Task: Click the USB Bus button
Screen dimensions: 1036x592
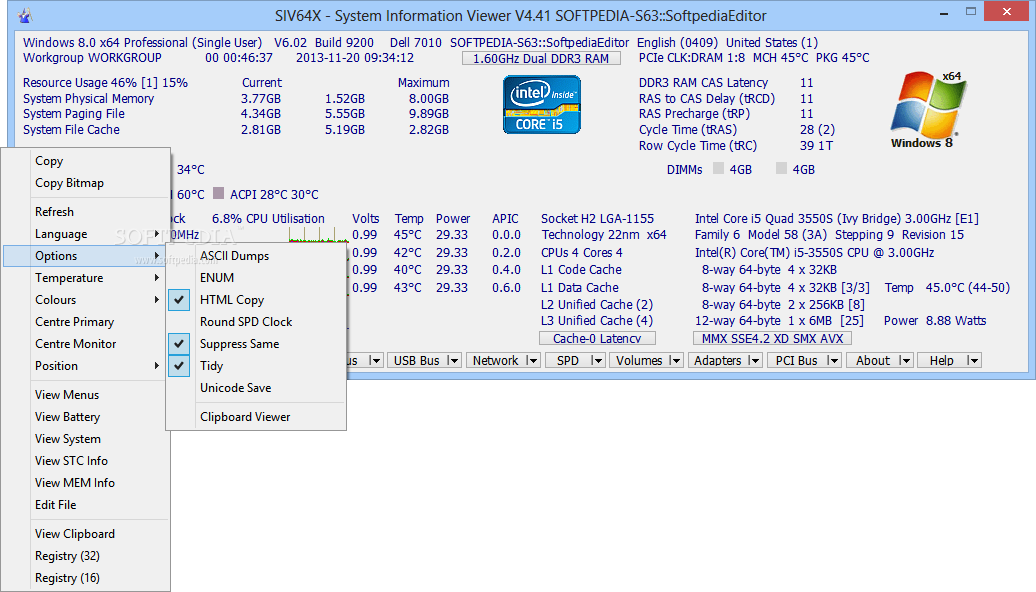Action: [416, 361]
